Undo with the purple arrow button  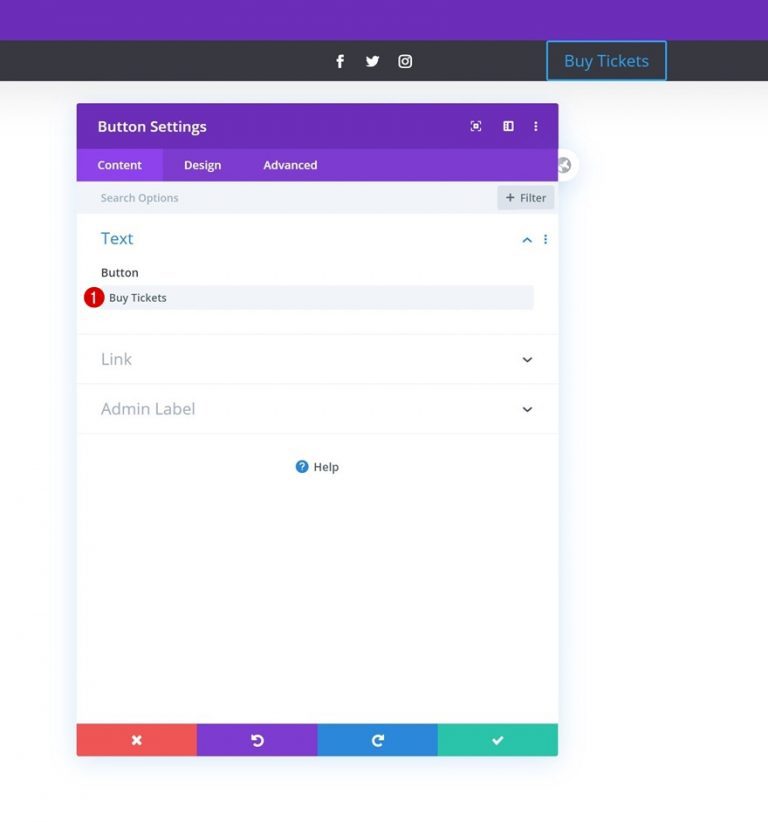(257, 740)
